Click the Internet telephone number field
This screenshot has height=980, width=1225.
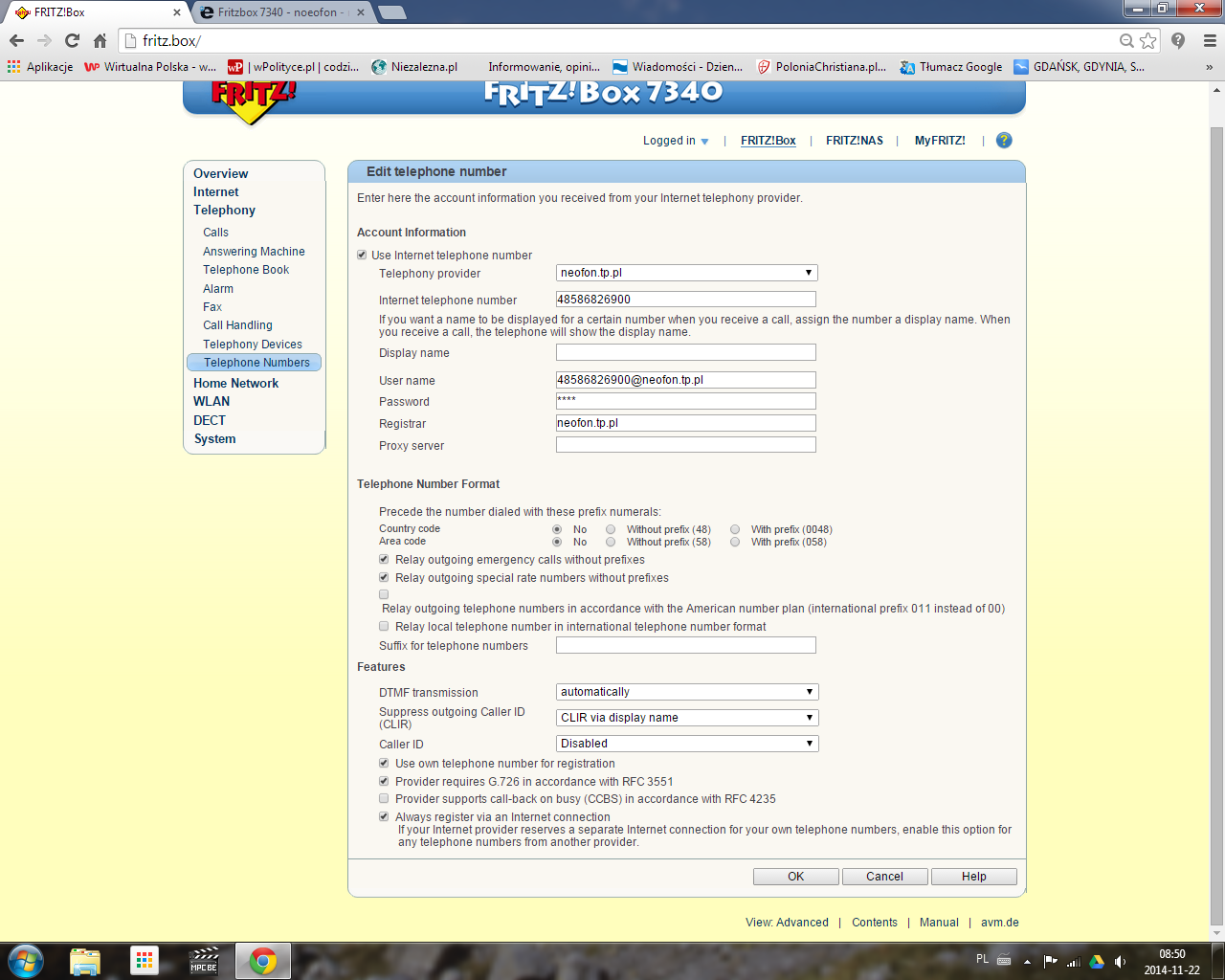(x=686, y=300)
